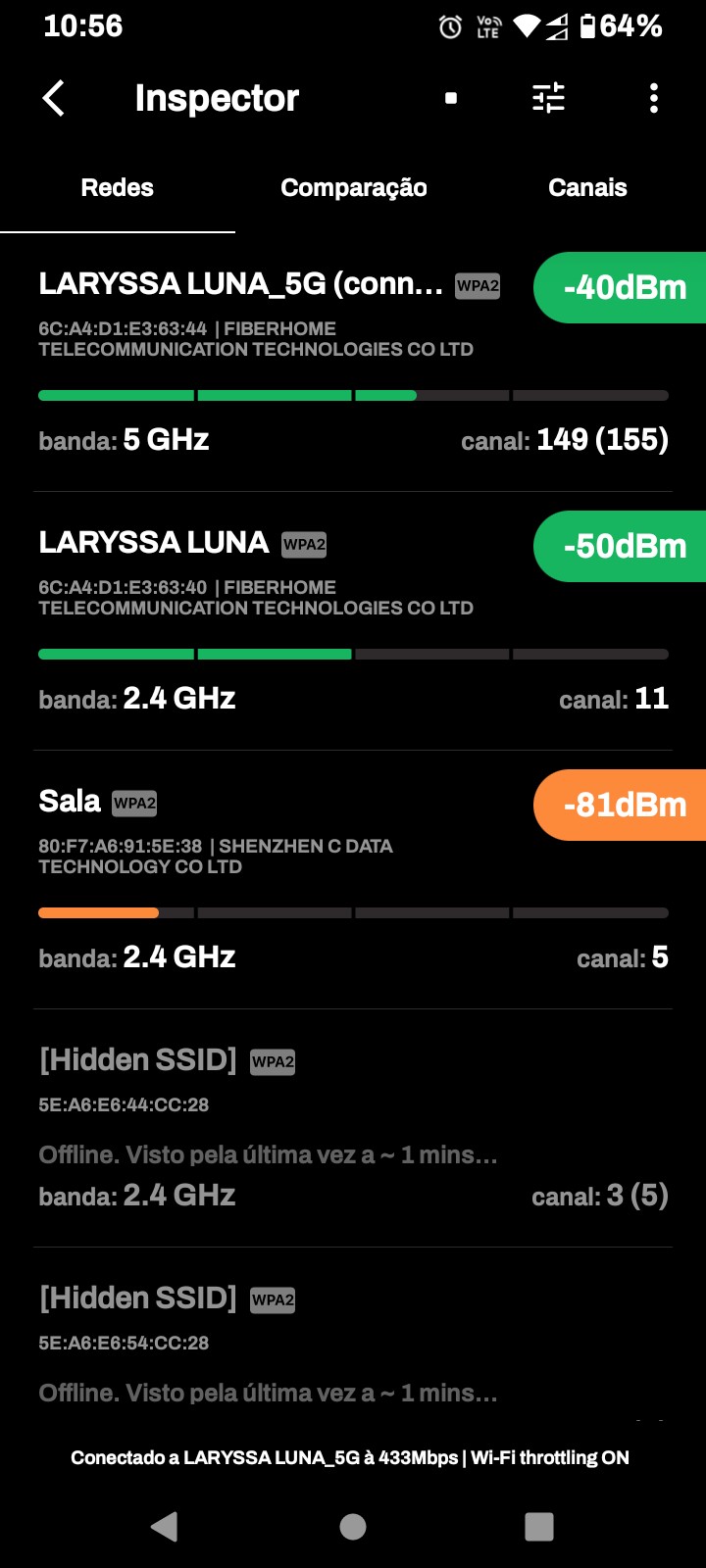Tap the WPA2 badge next to Sala
Viewport: 706px width, 1568px height.
tap(134, 804)
